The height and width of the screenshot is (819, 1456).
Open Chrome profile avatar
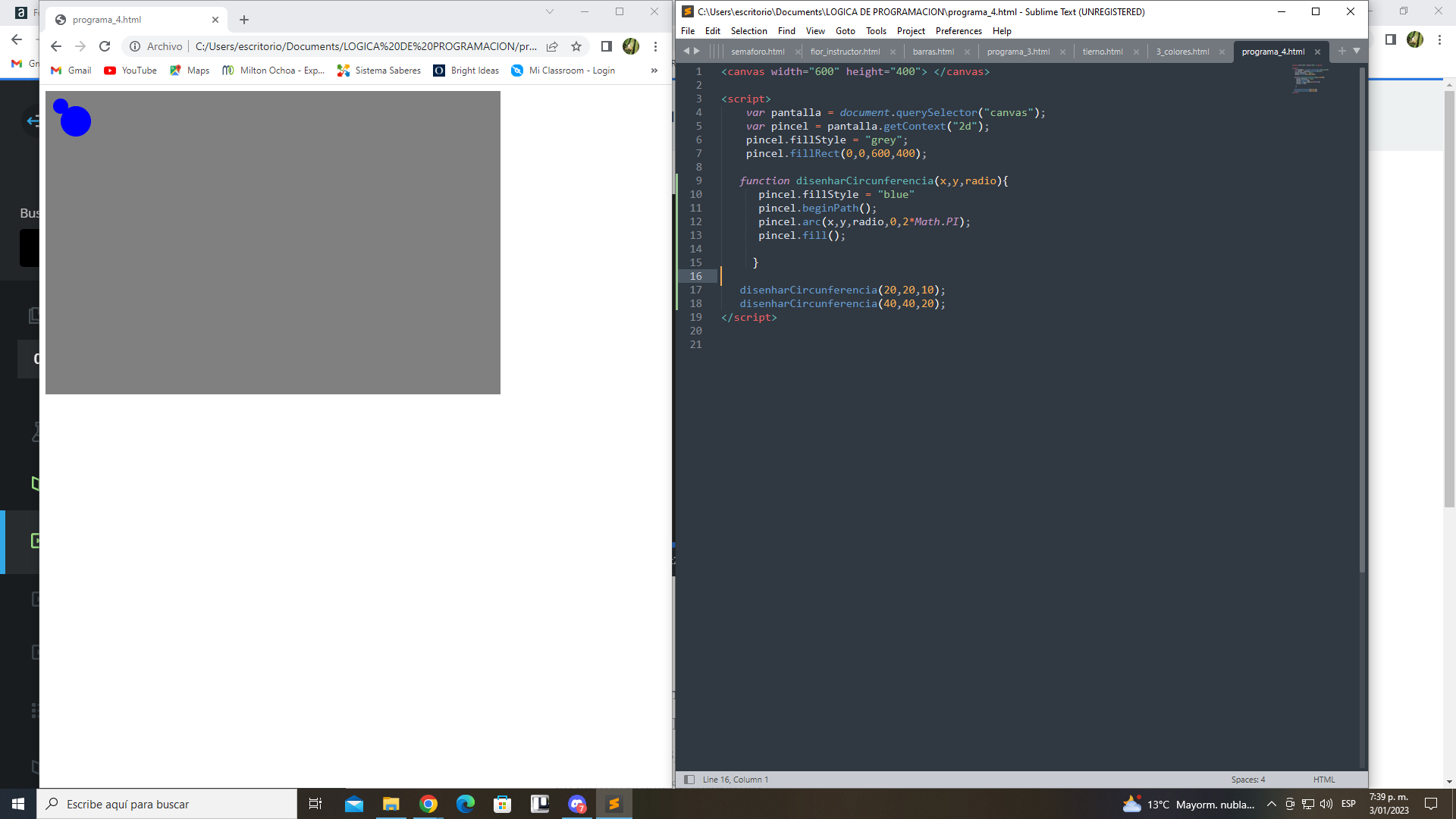pyautogui.click(x=631, y=46)
